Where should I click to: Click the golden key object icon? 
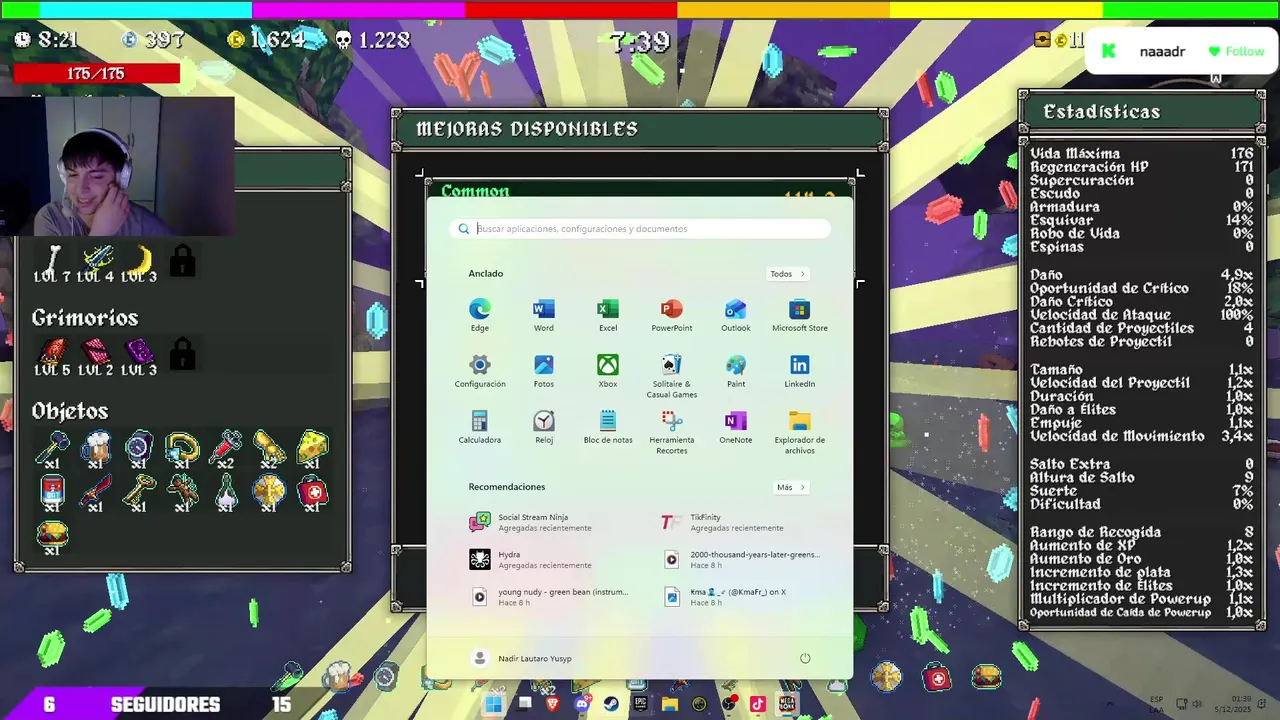tap(139, 493)
